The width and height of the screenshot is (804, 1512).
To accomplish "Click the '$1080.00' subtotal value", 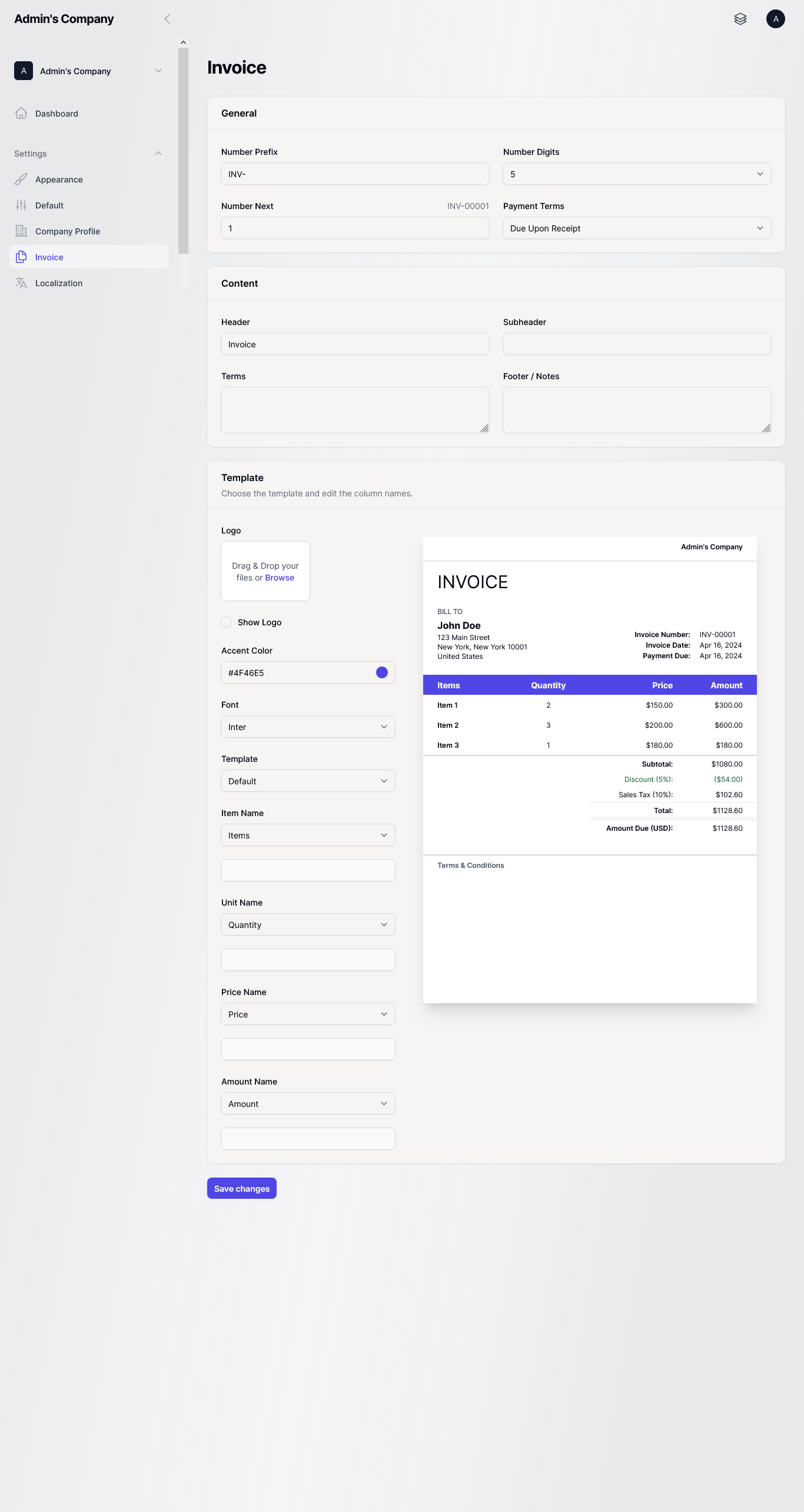I will click(727, 764).
